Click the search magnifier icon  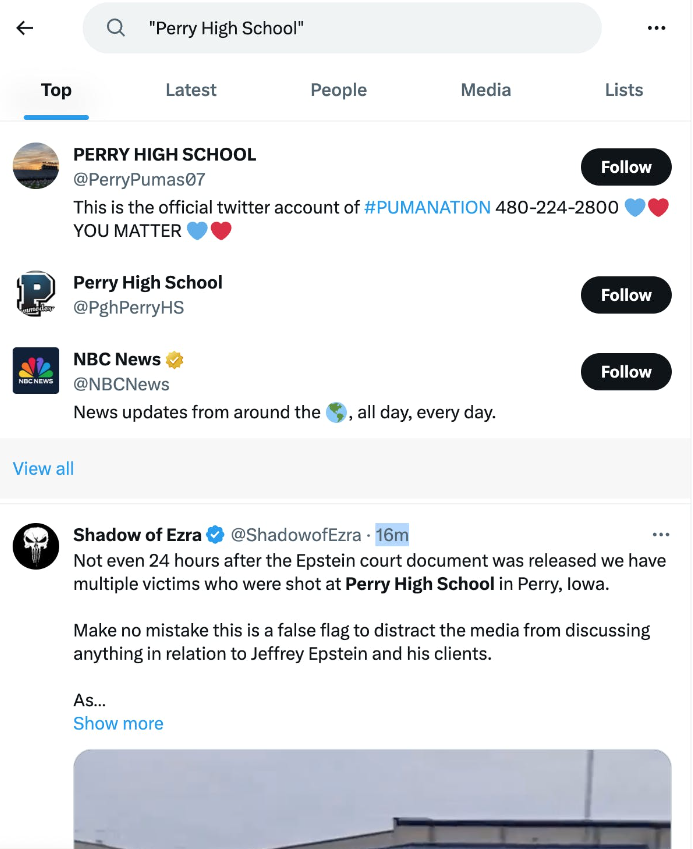(x=116, y=28)
